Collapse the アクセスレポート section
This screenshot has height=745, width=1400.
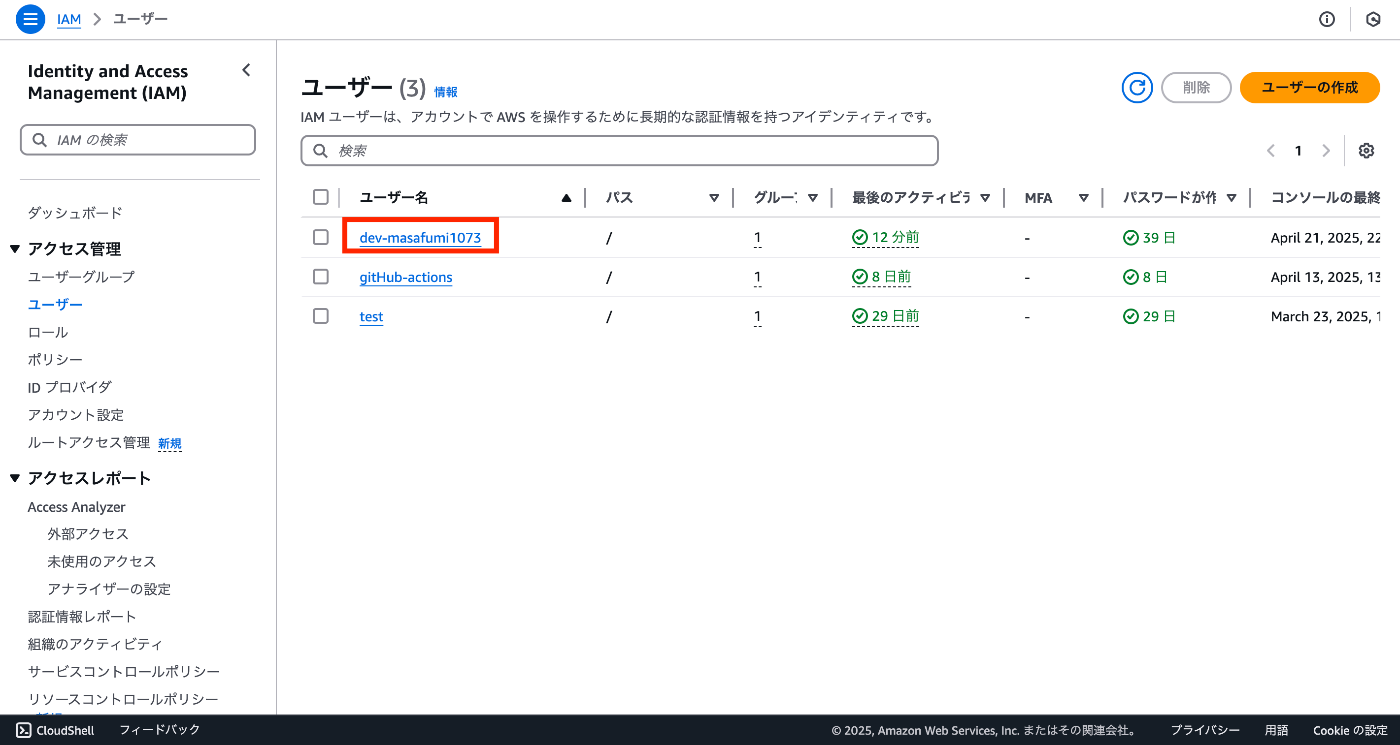(x=15, y=478)
